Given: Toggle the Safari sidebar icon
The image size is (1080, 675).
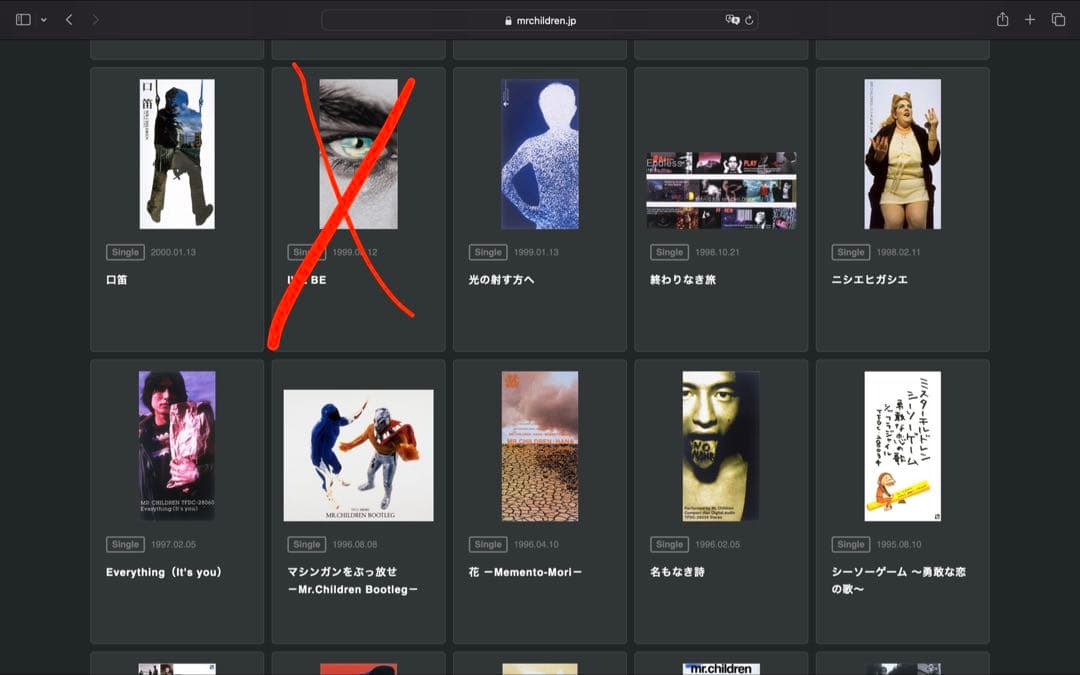Looking at the screenshot, I should [x=23, y=20].
